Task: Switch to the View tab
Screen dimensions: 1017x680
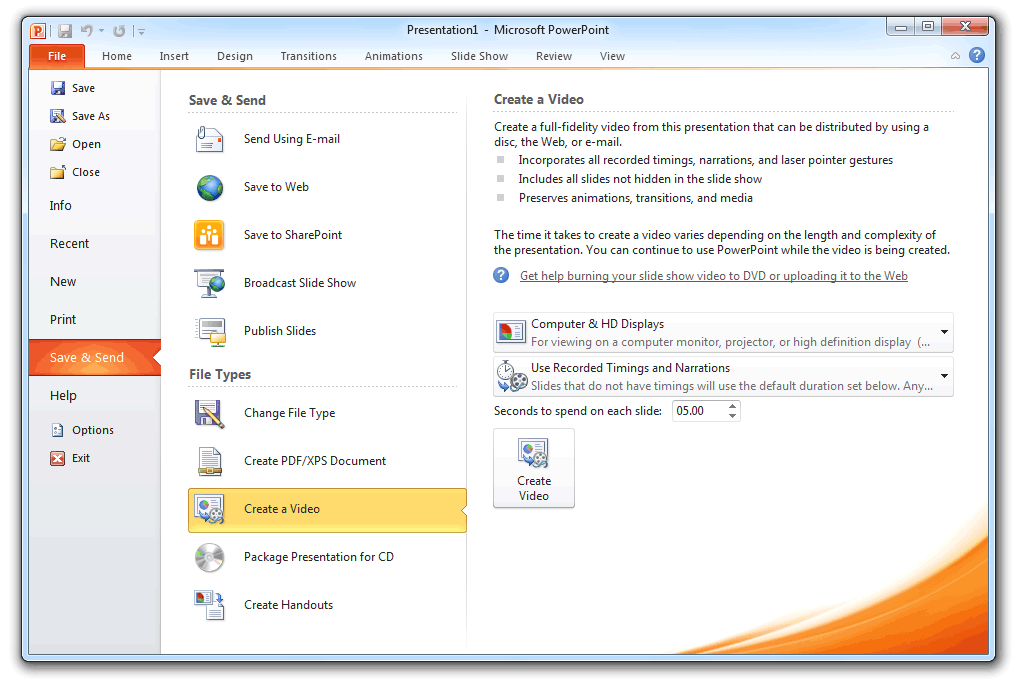Action: tap(612, 56)
